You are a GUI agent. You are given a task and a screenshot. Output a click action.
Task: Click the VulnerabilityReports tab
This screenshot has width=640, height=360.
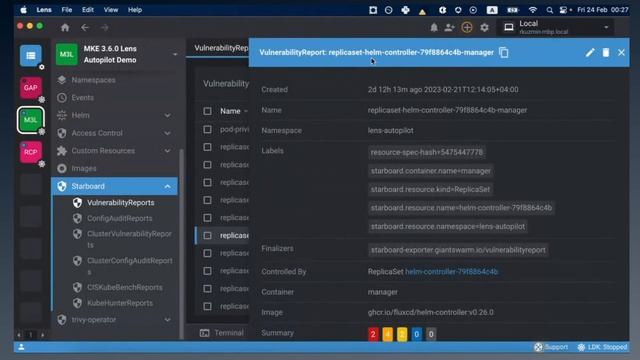221,48
